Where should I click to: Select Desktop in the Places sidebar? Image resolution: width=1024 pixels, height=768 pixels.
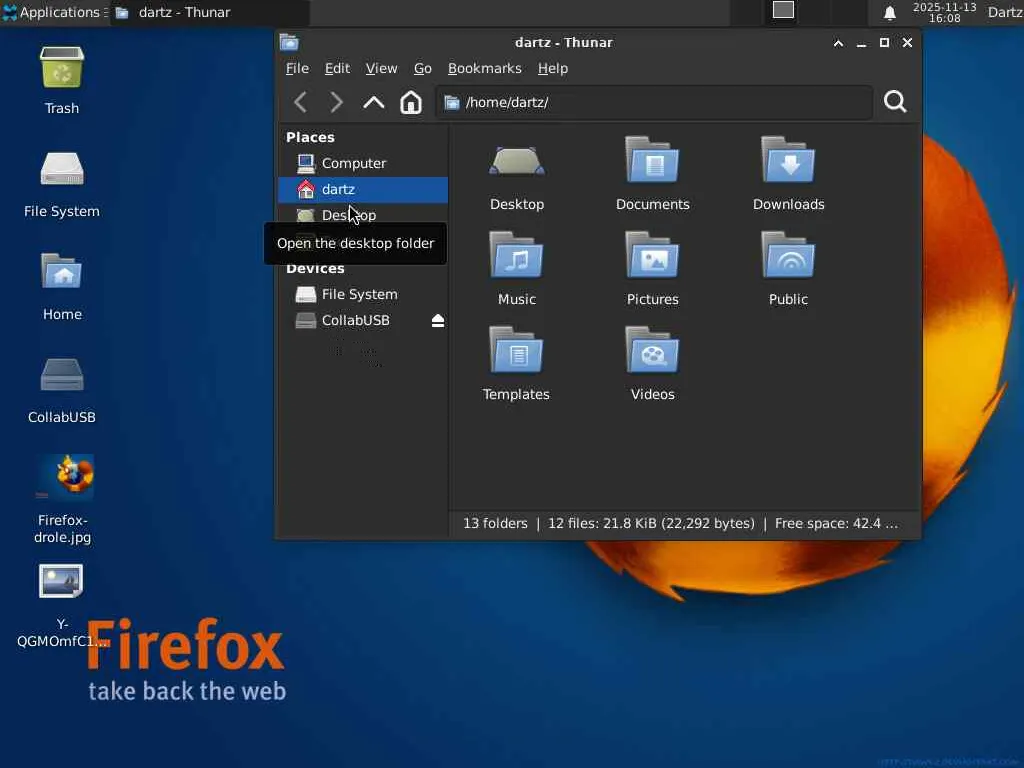pyautogui.click(x=363, y=215)
